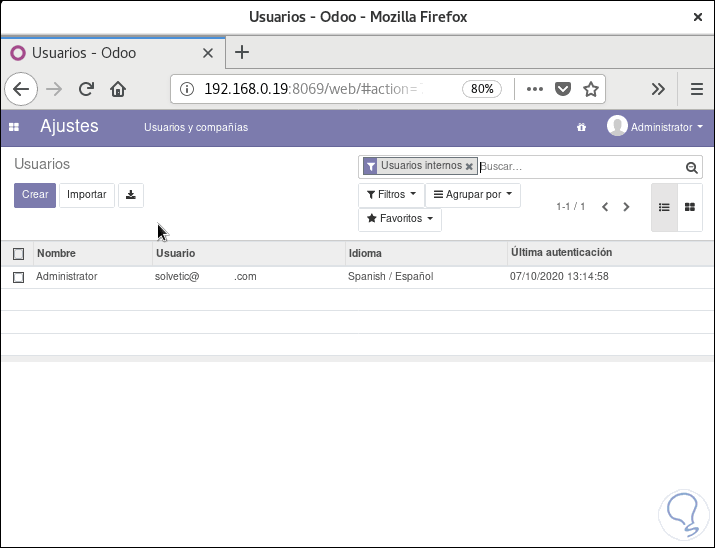Click the browser forward arrow

pos(54,89)
